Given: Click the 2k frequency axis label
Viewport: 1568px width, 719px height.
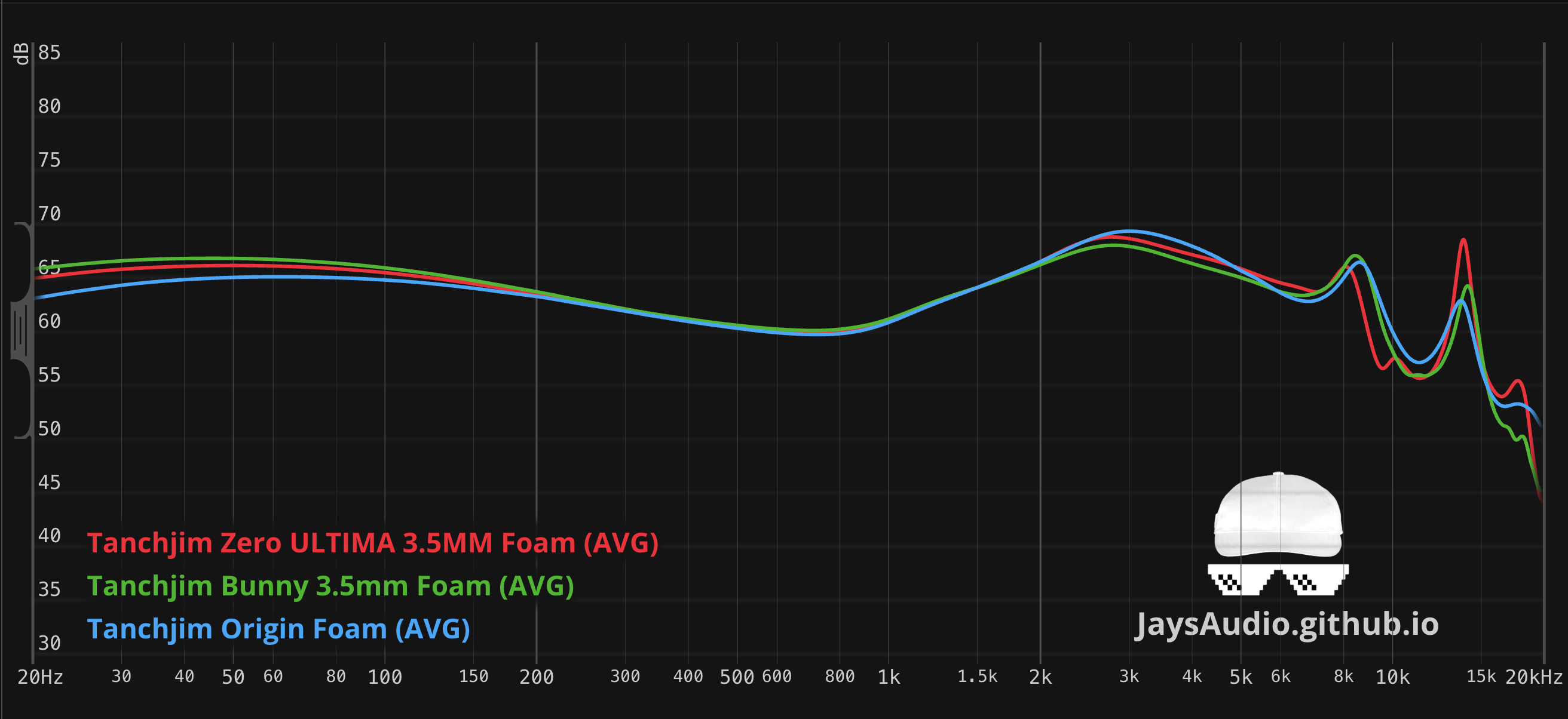Looking at the screenshot, I should pyautogui.click(x=1040, y=677).
